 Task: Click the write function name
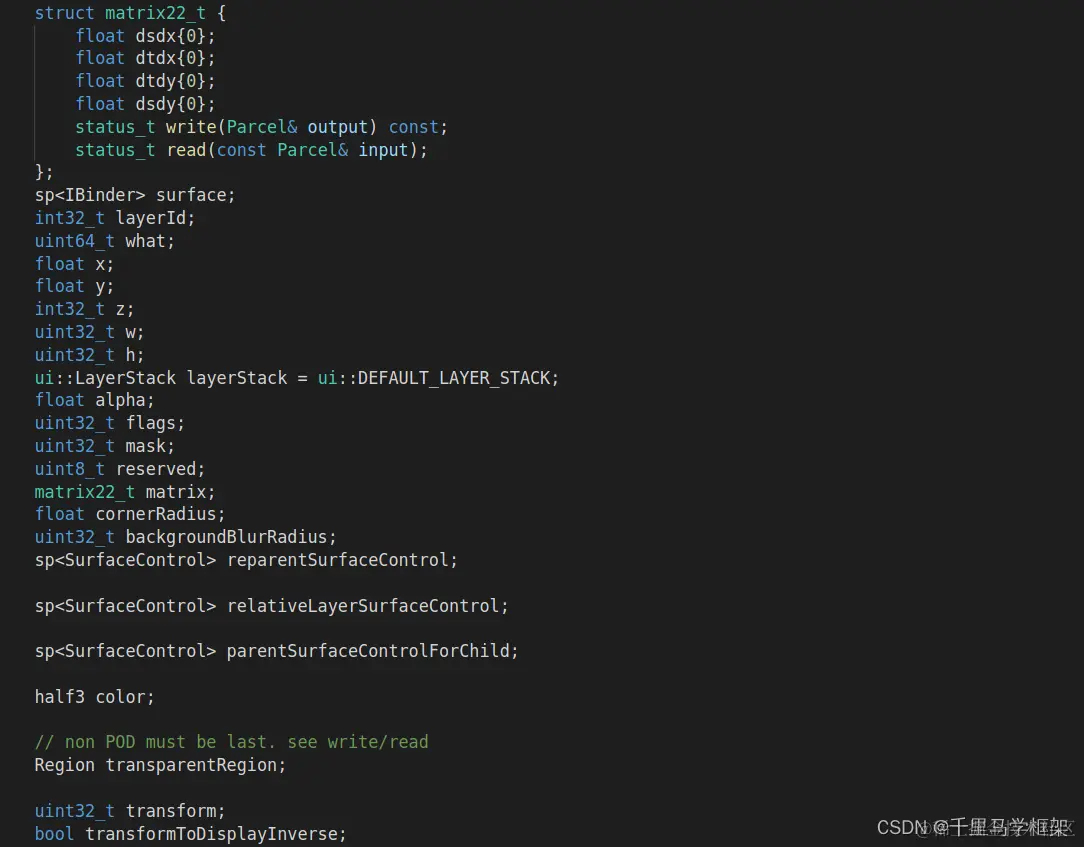pos(191,127)
